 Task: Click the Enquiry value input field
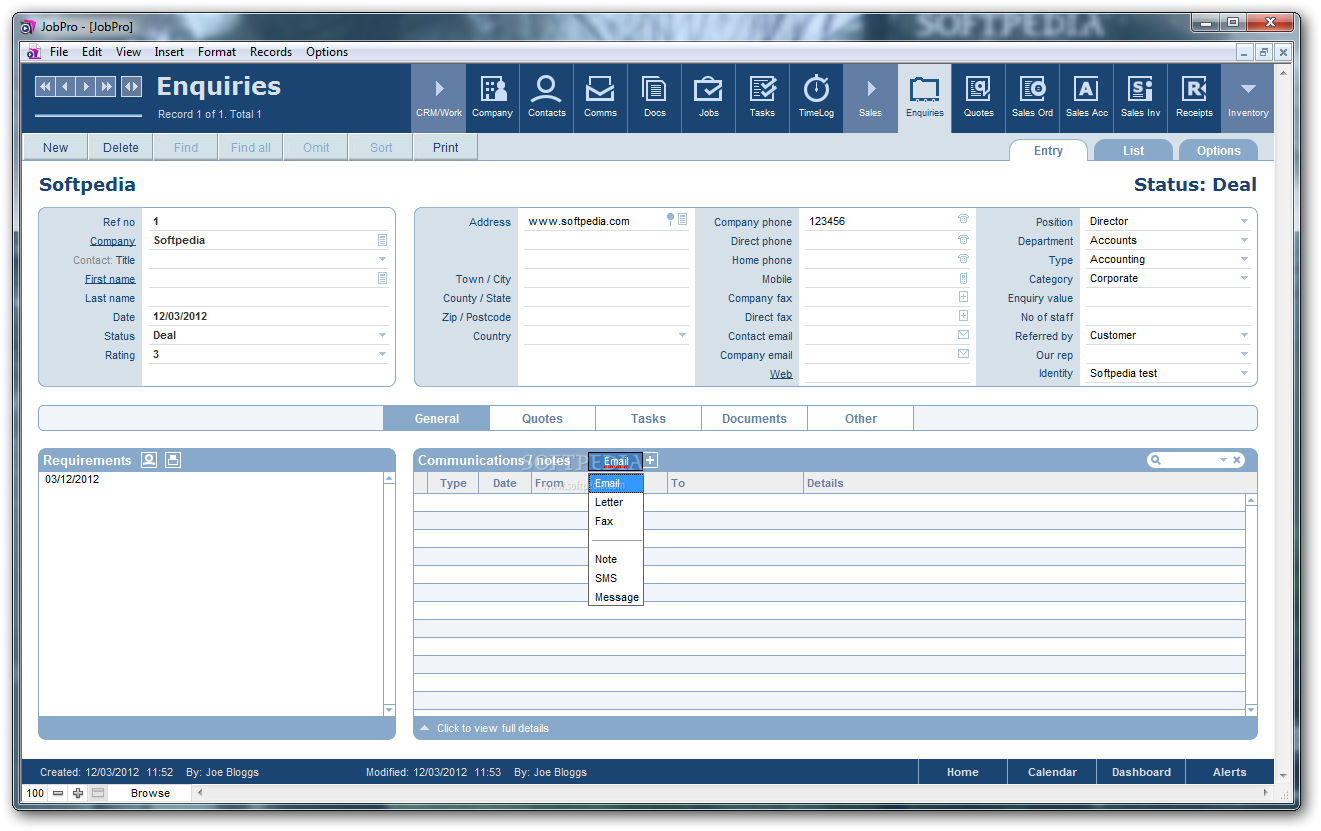pyautogui.click(x=1168, y=297)
